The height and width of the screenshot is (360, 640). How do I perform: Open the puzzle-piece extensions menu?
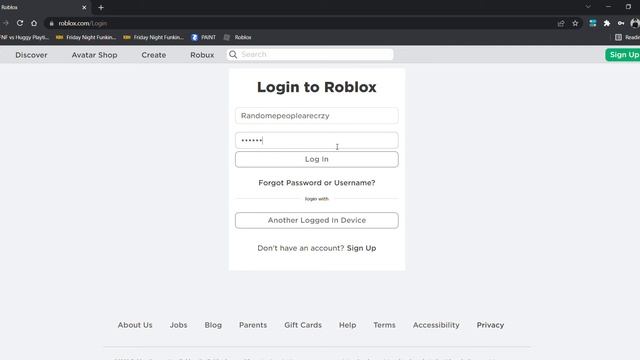click(607, 23)
